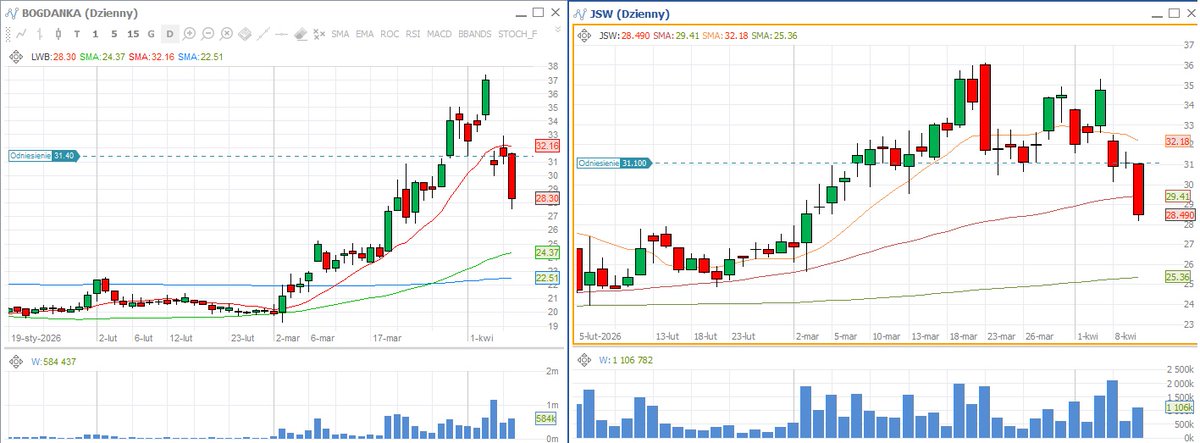Select blue SMA:22.51 legend in BOGDANKA chart
This screenshot has width=1200, height=443.
pos(200,57)
